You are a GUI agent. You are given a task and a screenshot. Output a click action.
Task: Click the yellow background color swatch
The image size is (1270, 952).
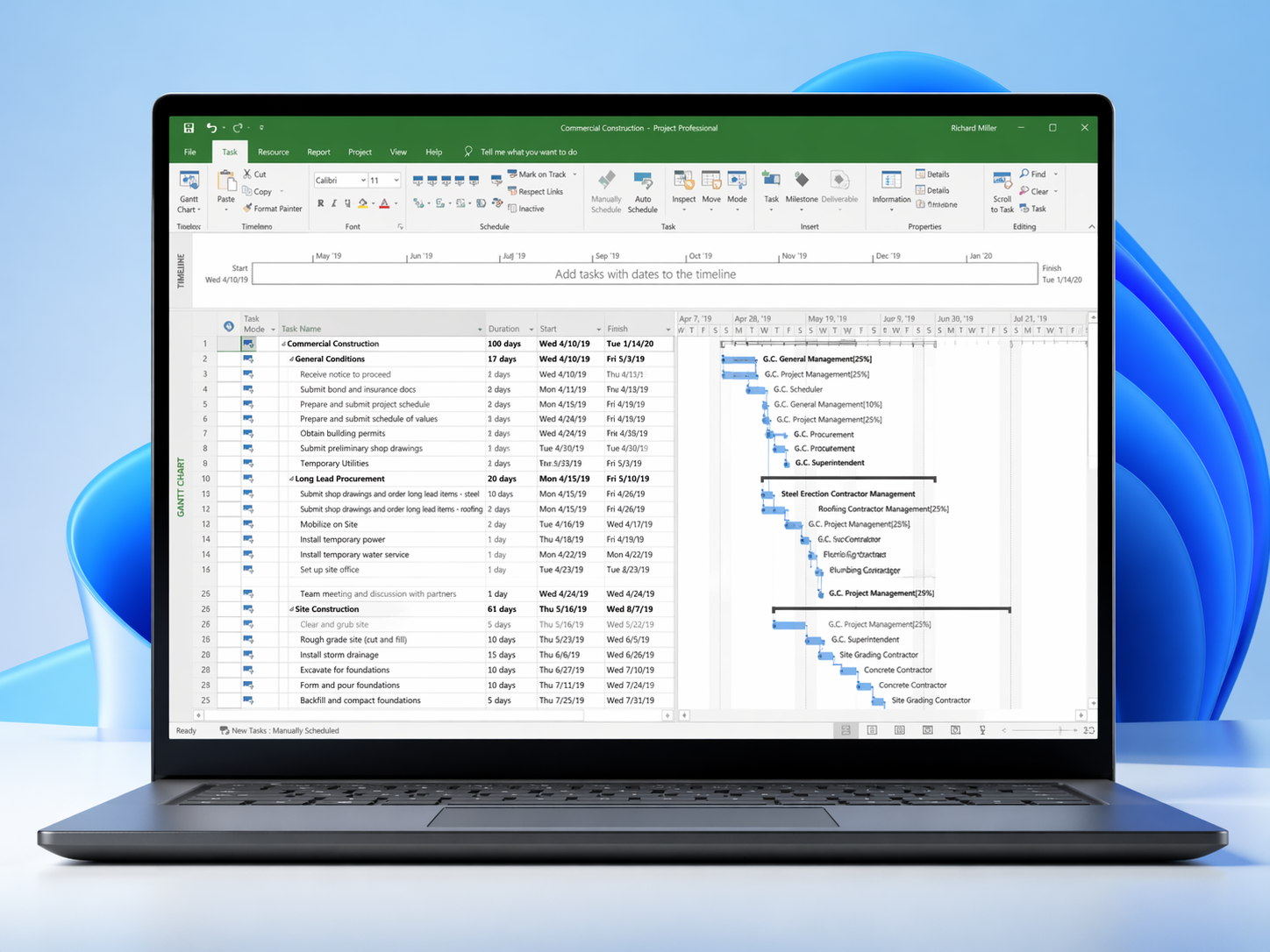(363, 204)
